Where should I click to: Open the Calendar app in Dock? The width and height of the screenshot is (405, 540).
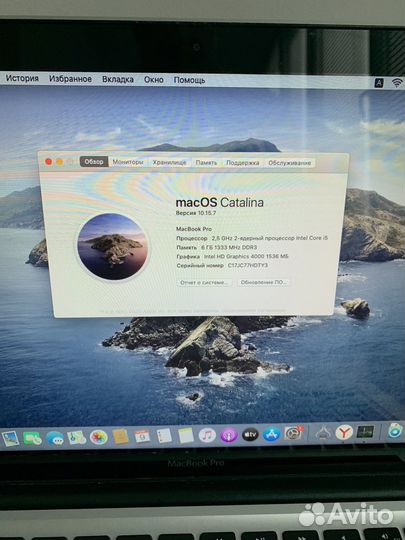click(x=142, y=436)
